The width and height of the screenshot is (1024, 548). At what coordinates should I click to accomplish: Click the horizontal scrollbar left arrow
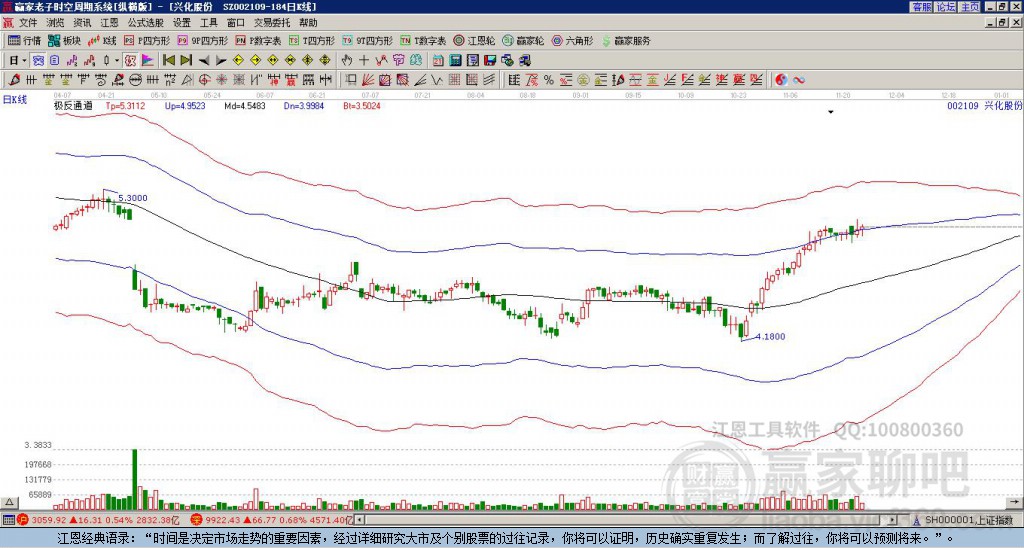coord(359,520)
